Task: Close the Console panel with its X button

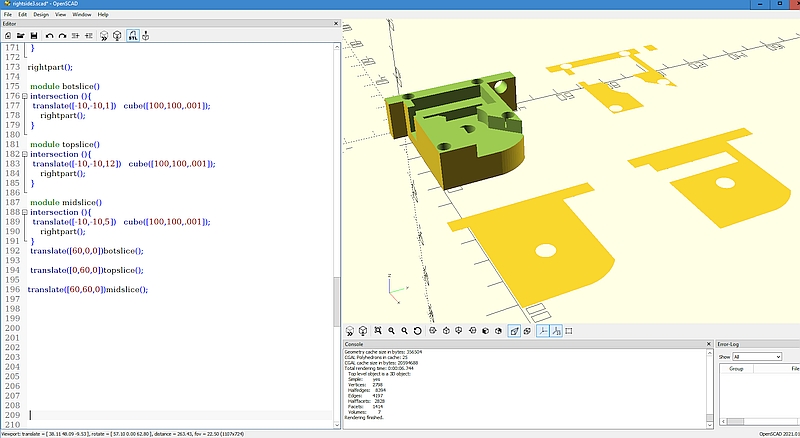Action: 708,343
